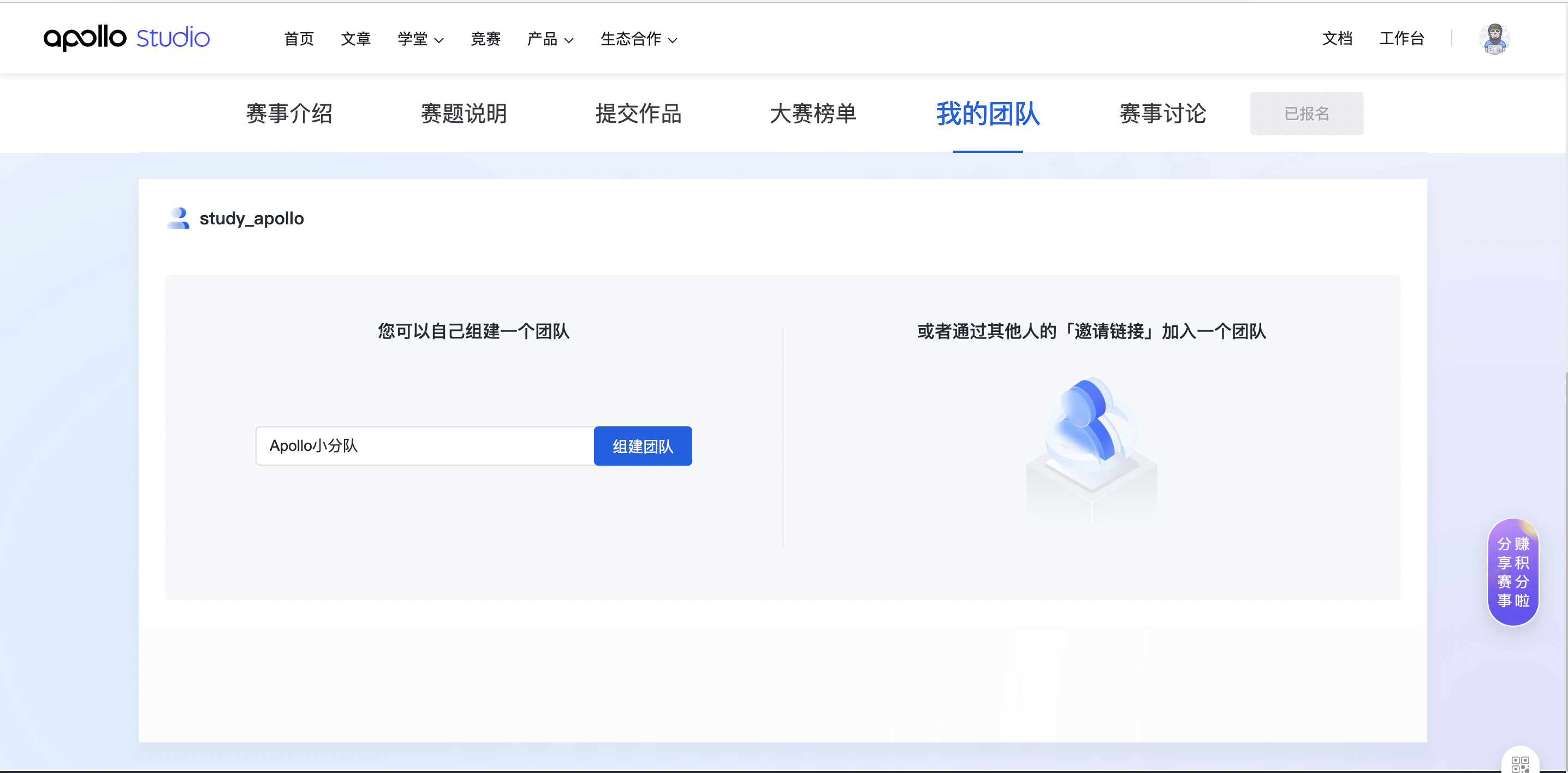1568x773 pixels.
Task: Click the 组建团队 button
Action: [642, 446]
